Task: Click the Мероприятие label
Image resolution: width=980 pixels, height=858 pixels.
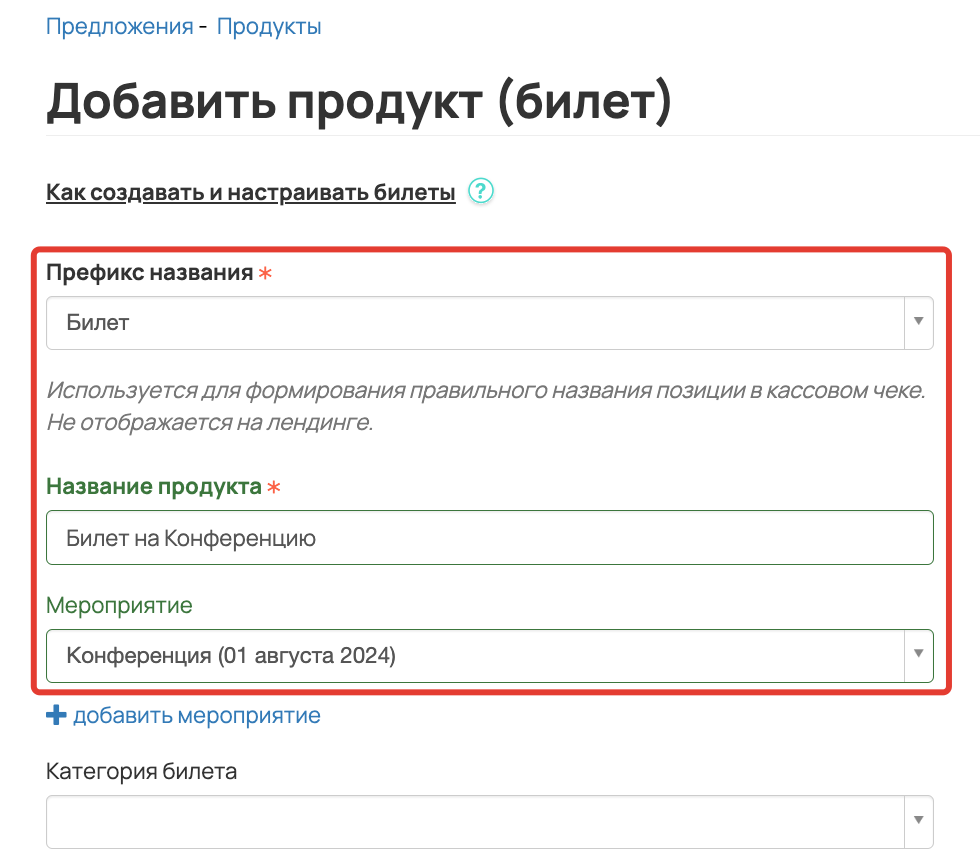Action: (x=119, y=606)
